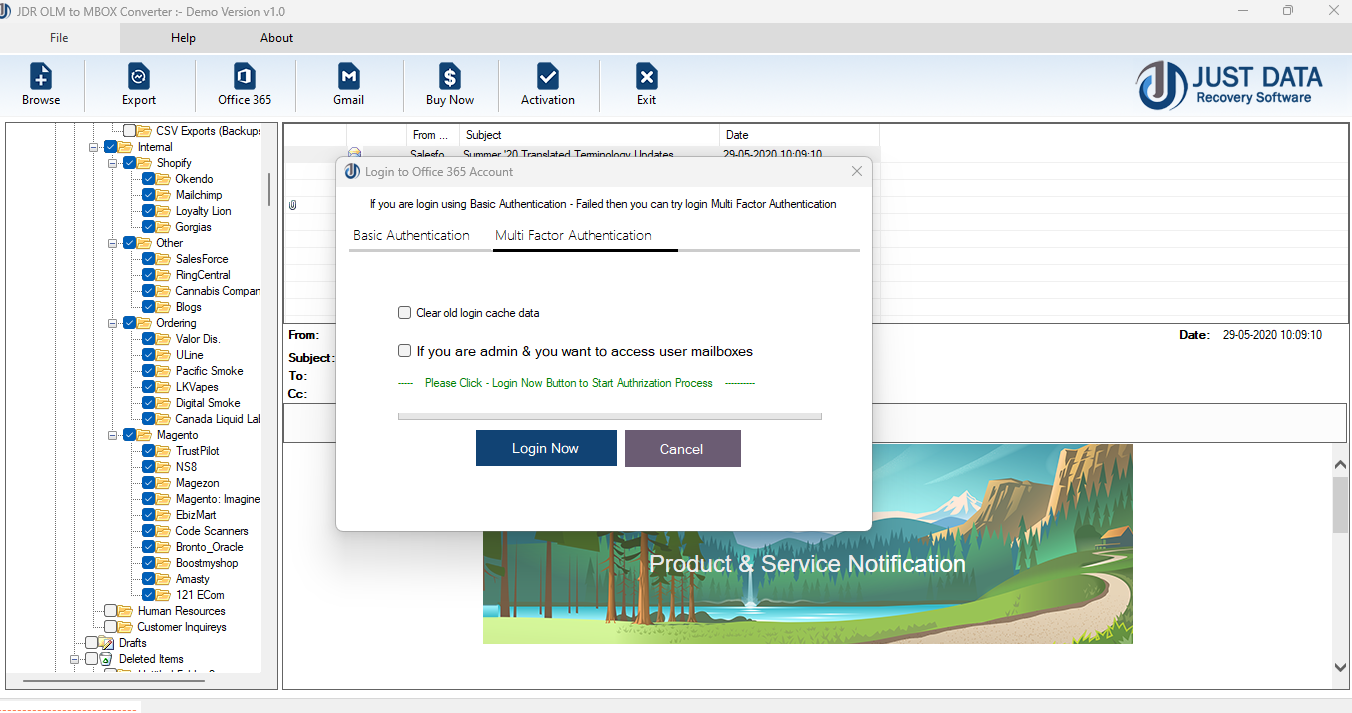Open the Help menu
Screen dimensions: 1352x713
[183, 38]
